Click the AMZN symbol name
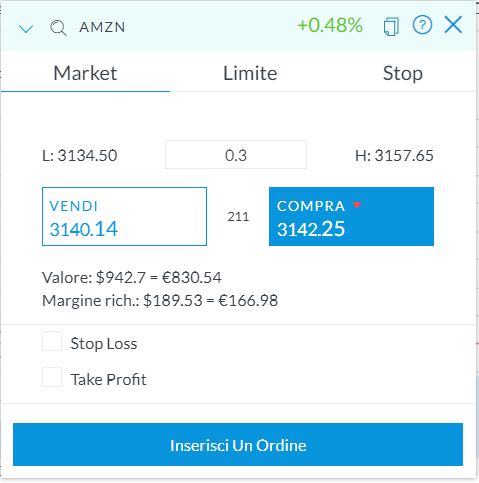Screen dimensions: 479x483 [x=102, y=27]
